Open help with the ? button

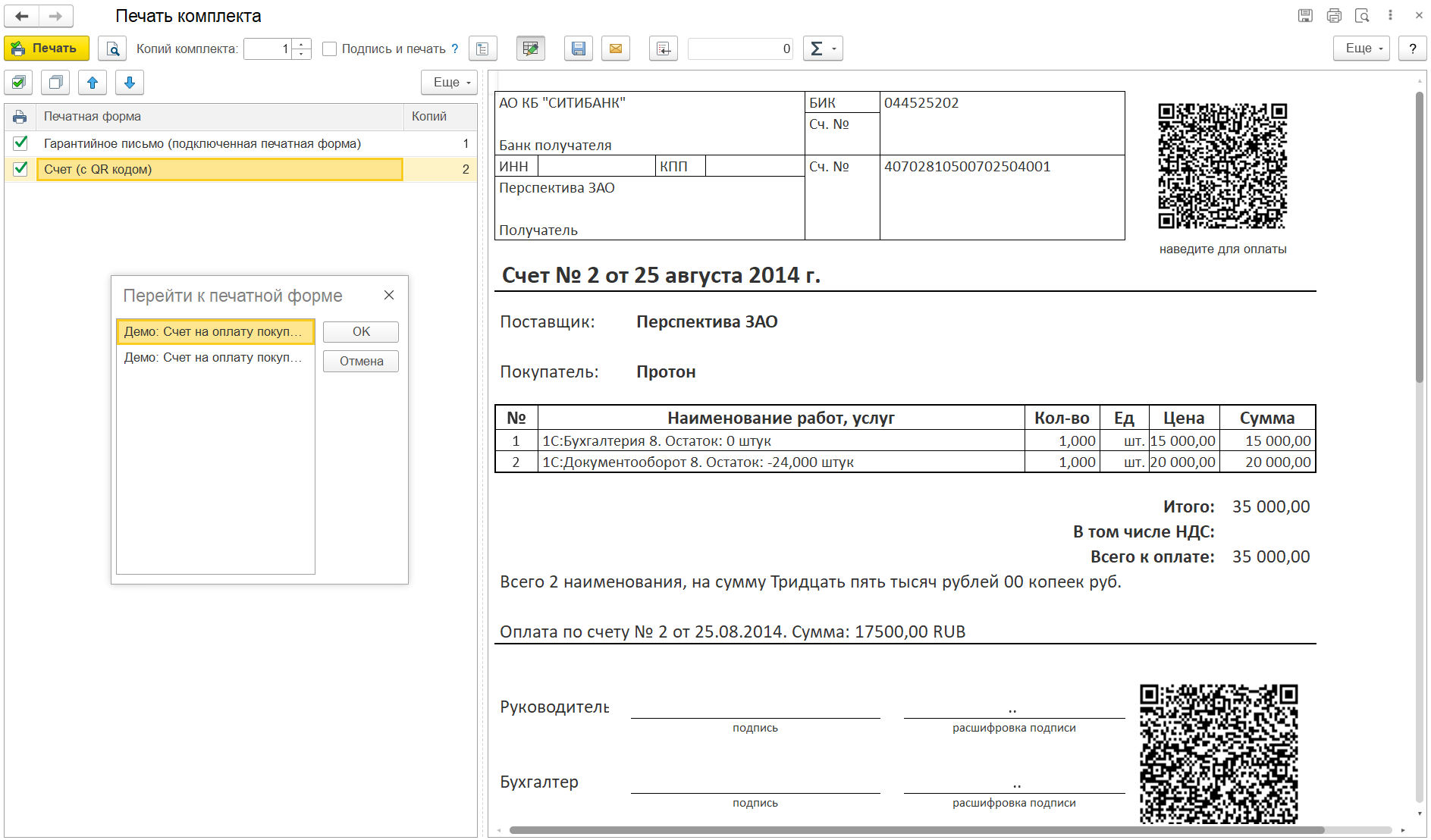coord(1413,49)
